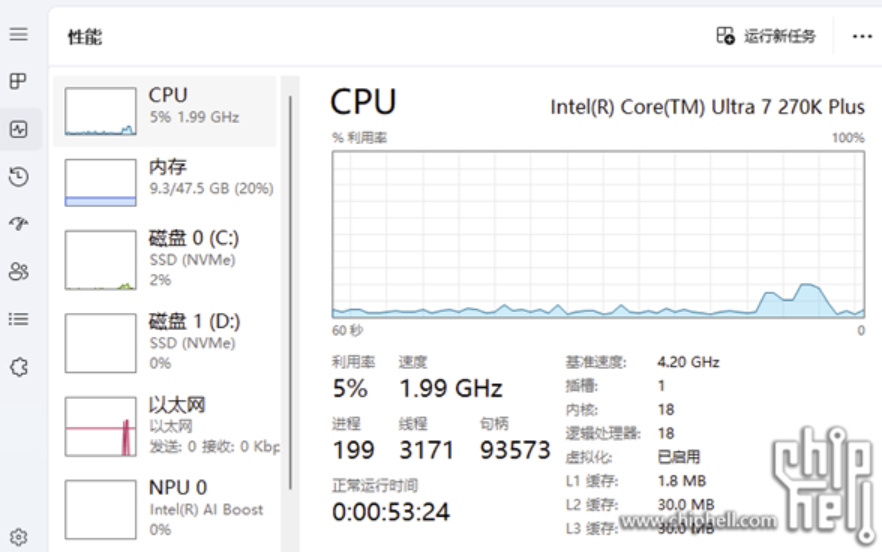Open the Details page icon
882x552 pixels.
[18, 320]
